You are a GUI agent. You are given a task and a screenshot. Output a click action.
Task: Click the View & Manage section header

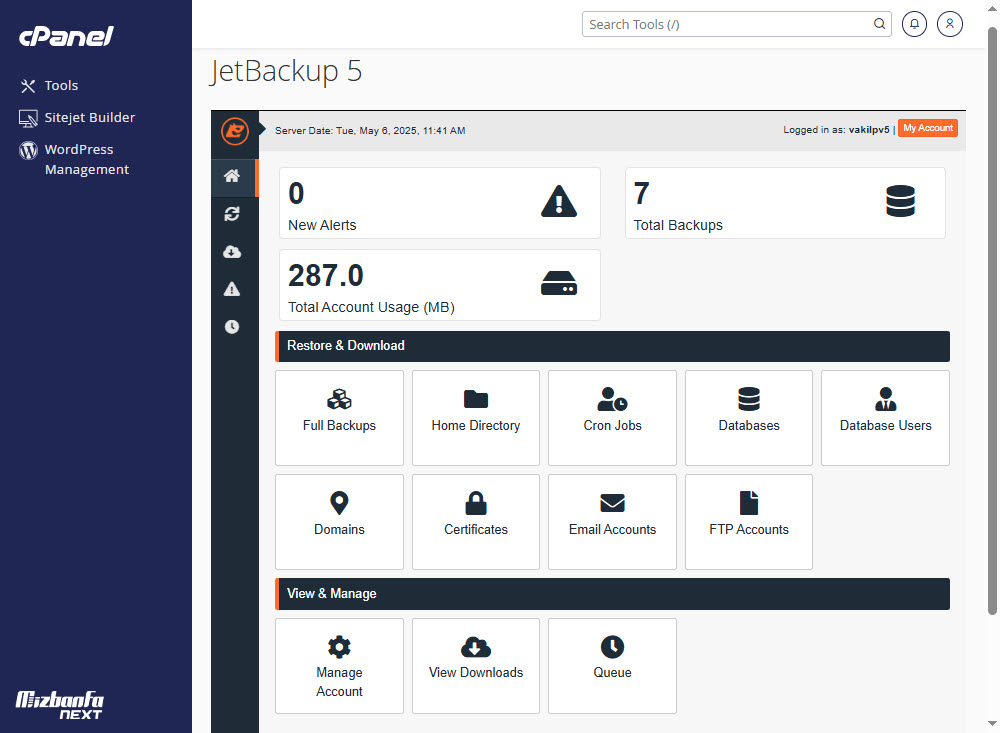coord(612,594)
